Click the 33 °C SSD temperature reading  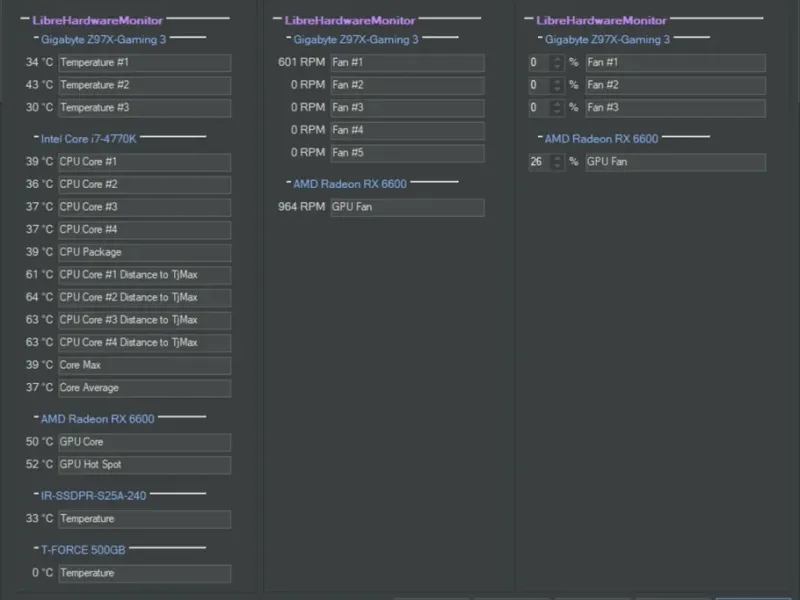39,518
